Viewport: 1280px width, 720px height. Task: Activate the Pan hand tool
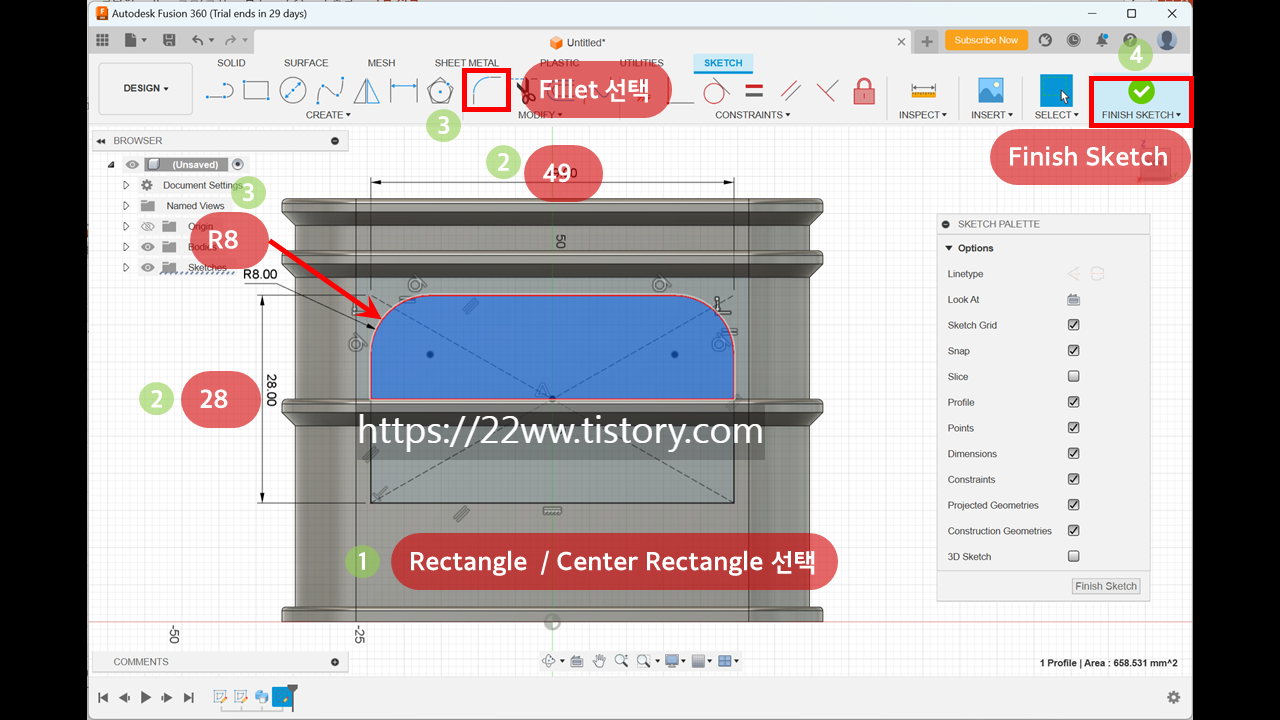click(599, 661)
